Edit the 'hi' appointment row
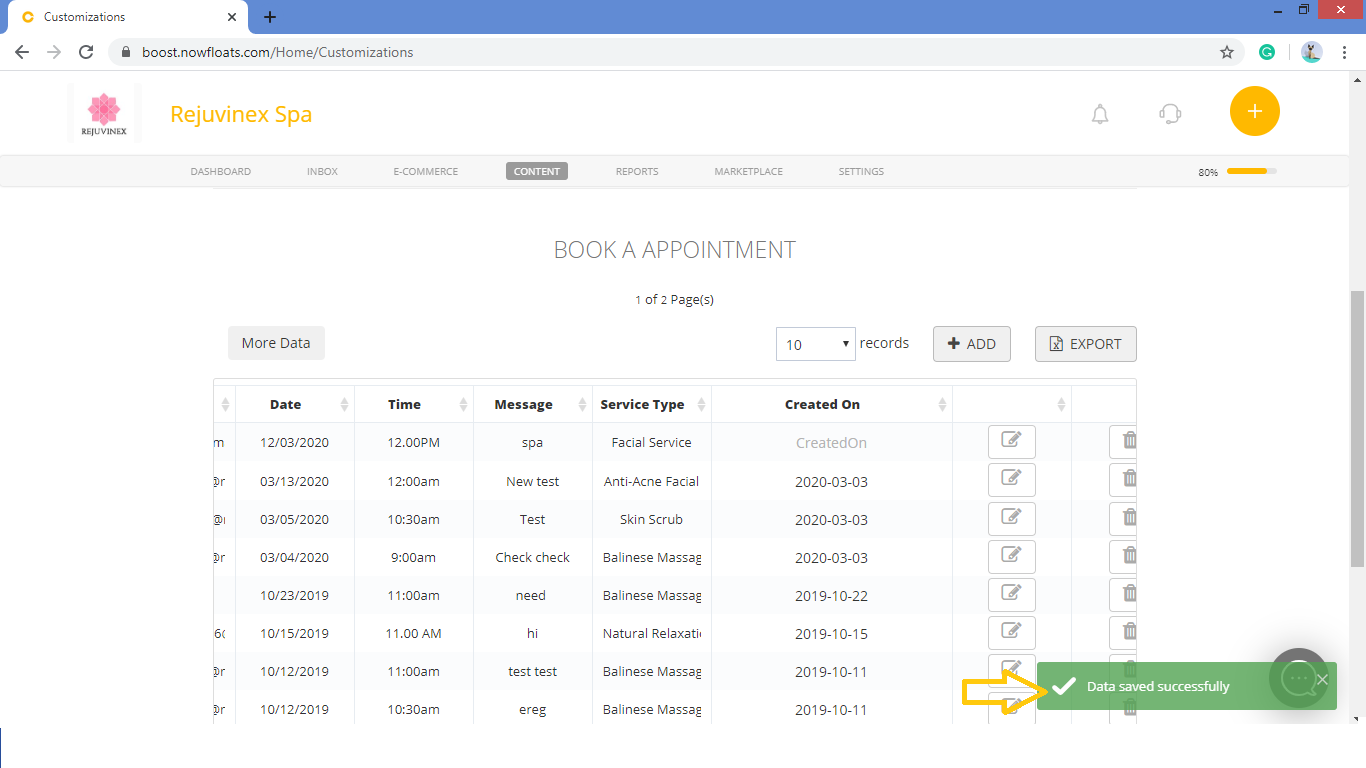 [1011, 632]
